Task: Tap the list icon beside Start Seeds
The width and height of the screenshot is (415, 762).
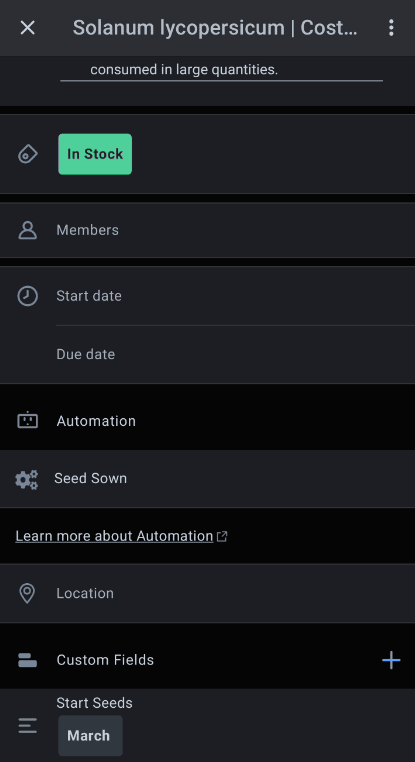Action: [28, 727]
